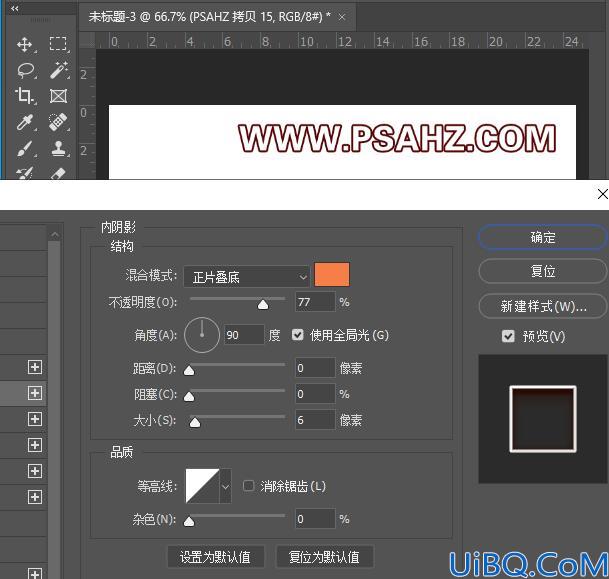Select the Rectangular Marquee tool
Image resolution: width=609 pixels, height=579 pixels.
point(58,44)
